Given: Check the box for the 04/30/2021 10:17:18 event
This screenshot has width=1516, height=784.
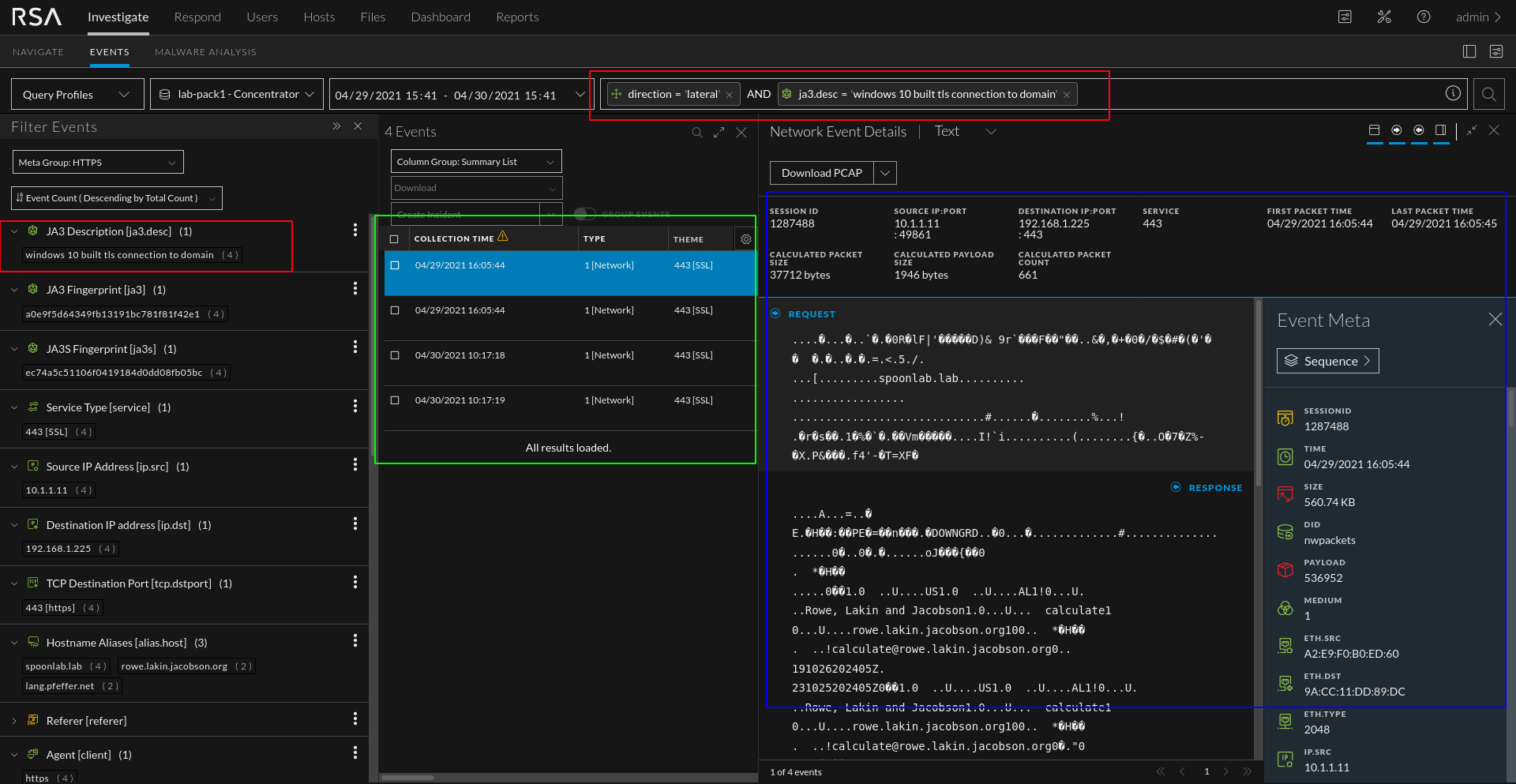Looking at the screenshot, I should coord(395,355).
